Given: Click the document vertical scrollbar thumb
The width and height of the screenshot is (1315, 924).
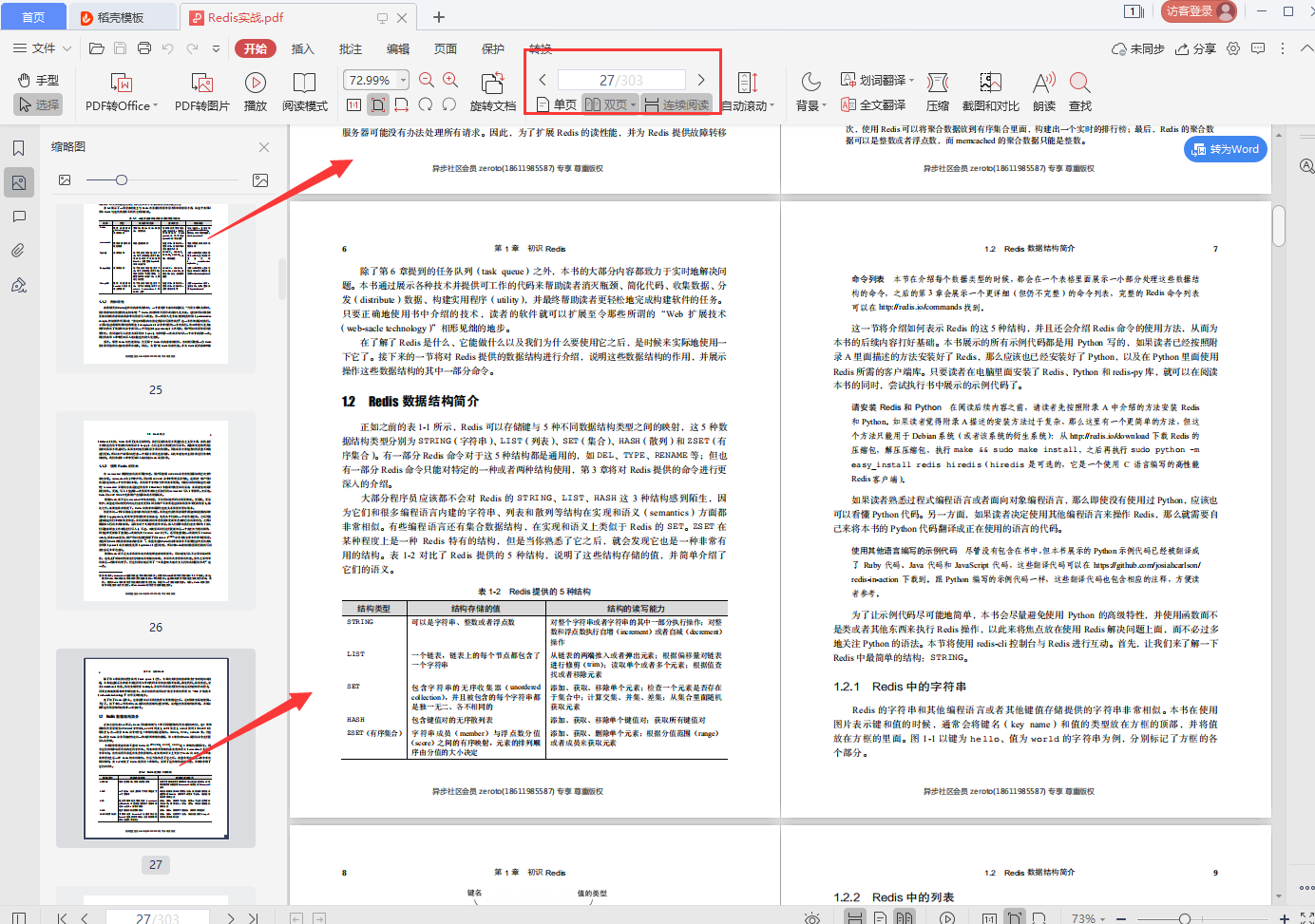Looking at the screenshot, I should pos(1279,225).
